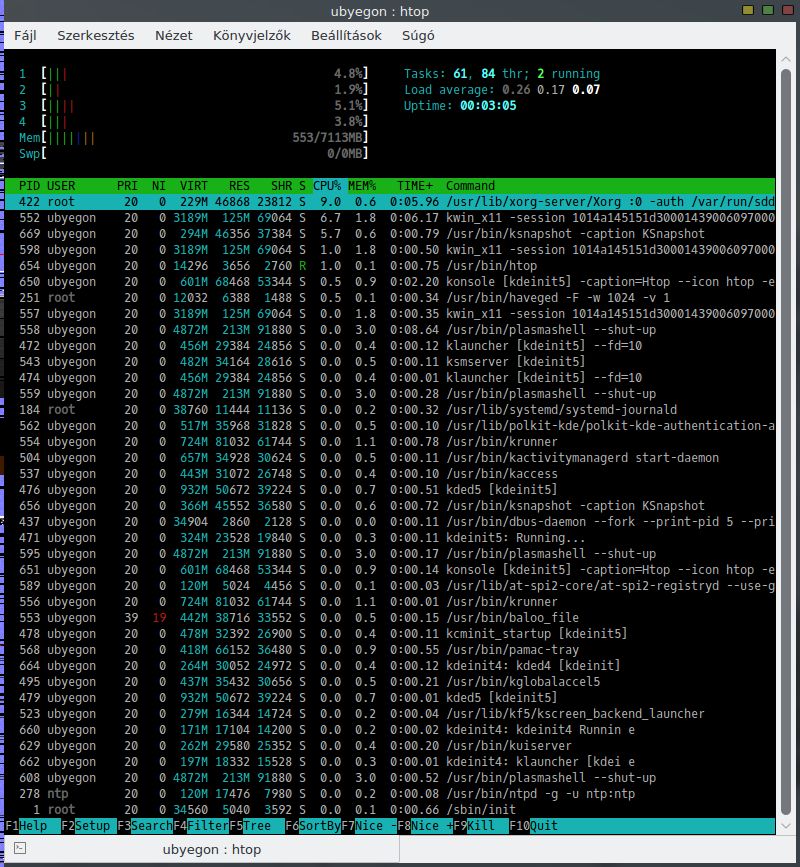Sort by the VIRT column header
Viewport: 800px width, 867px height.
tap(194, 186)
